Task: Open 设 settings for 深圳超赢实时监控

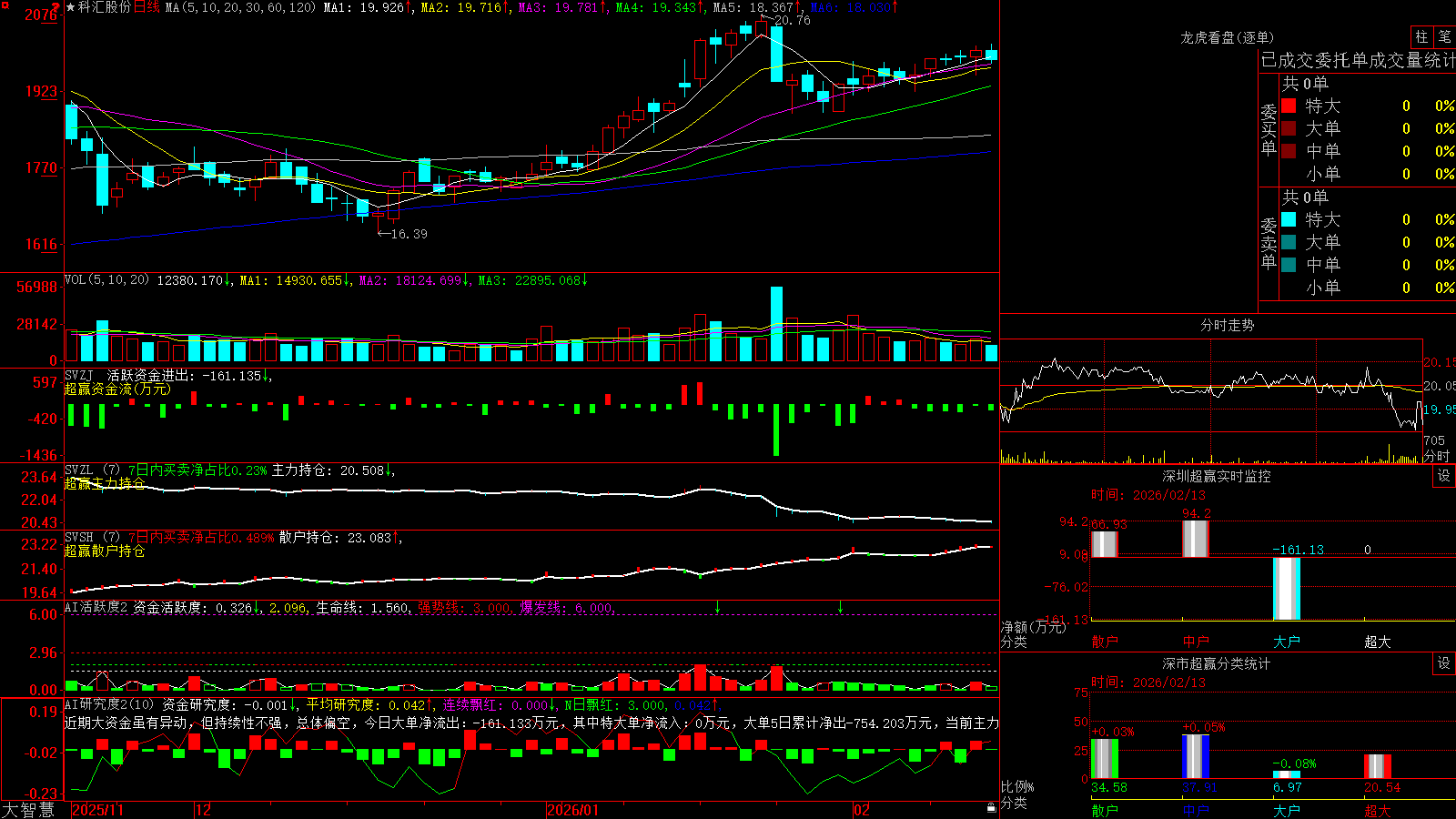Action: tap(1444, 476)
